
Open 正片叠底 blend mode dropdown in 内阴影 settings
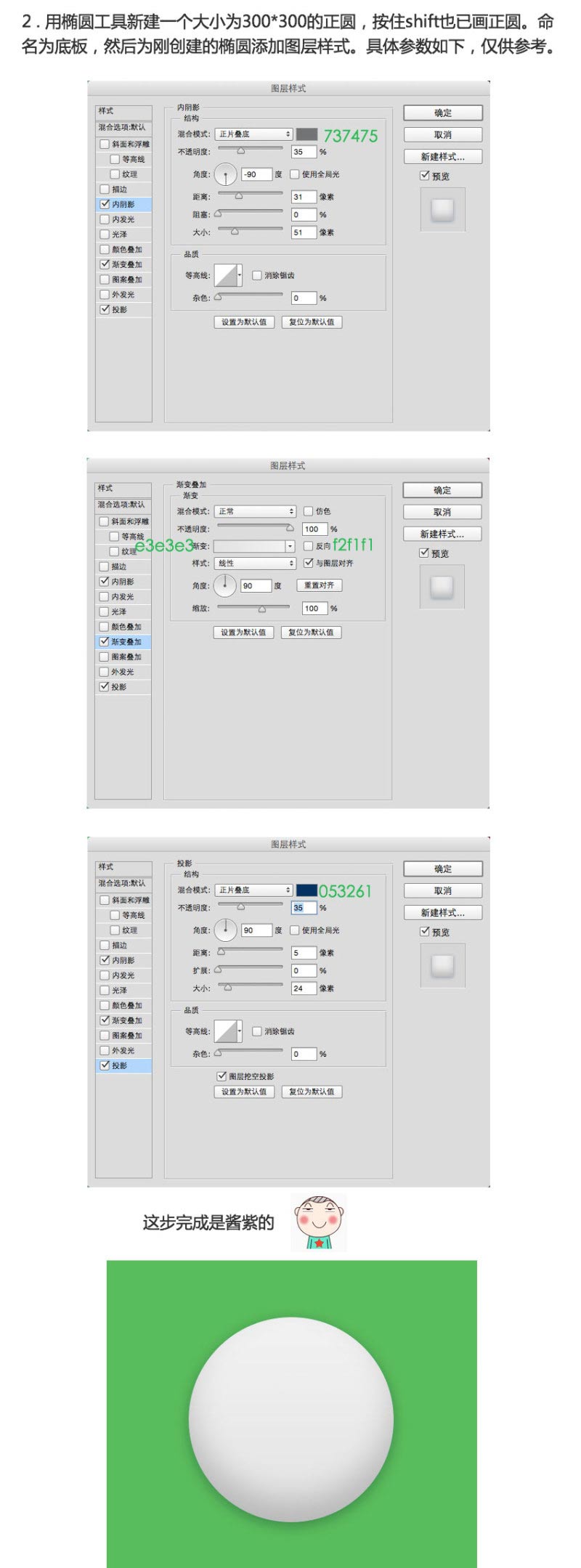(x=253, y=134)
